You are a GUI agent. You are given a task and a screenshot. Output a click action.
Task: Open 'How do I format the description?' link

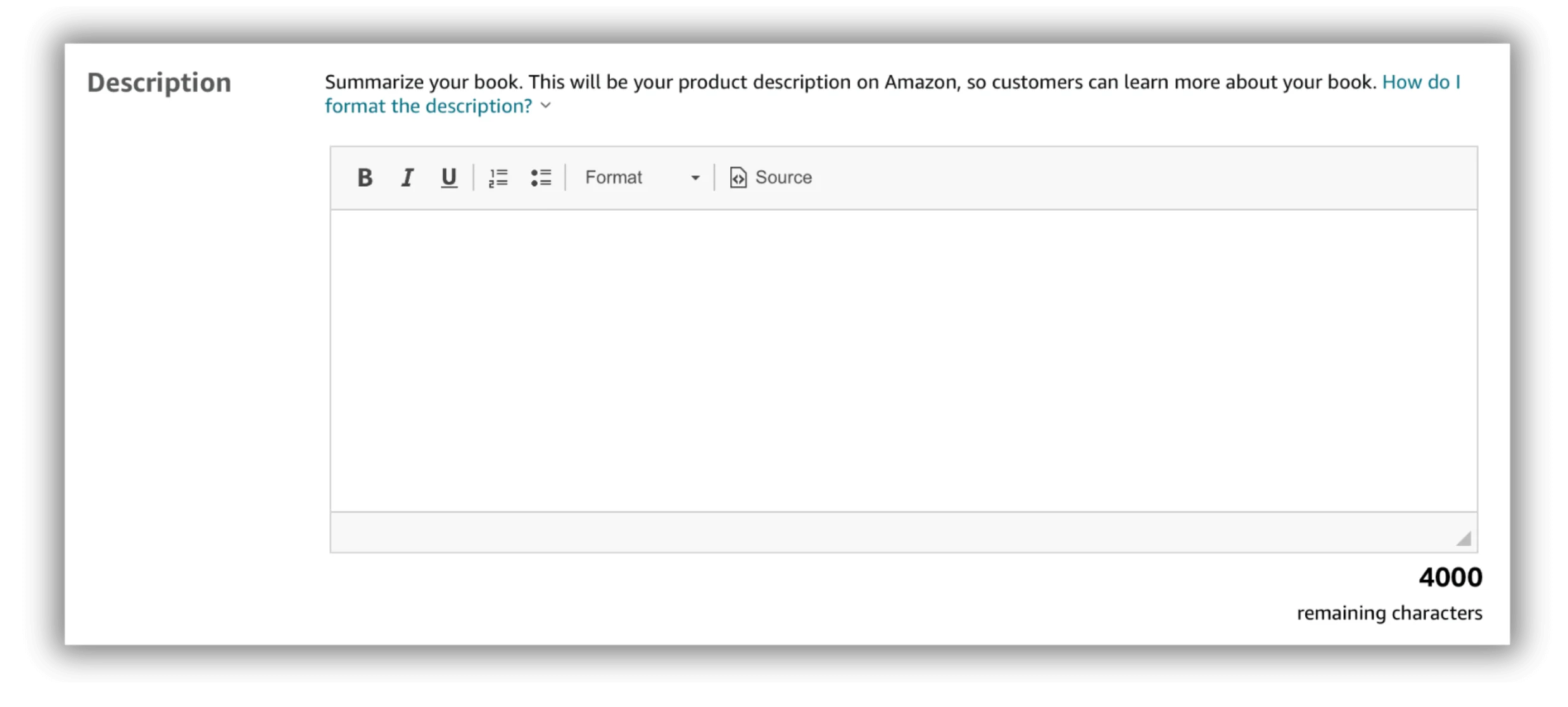coord(892,94)
